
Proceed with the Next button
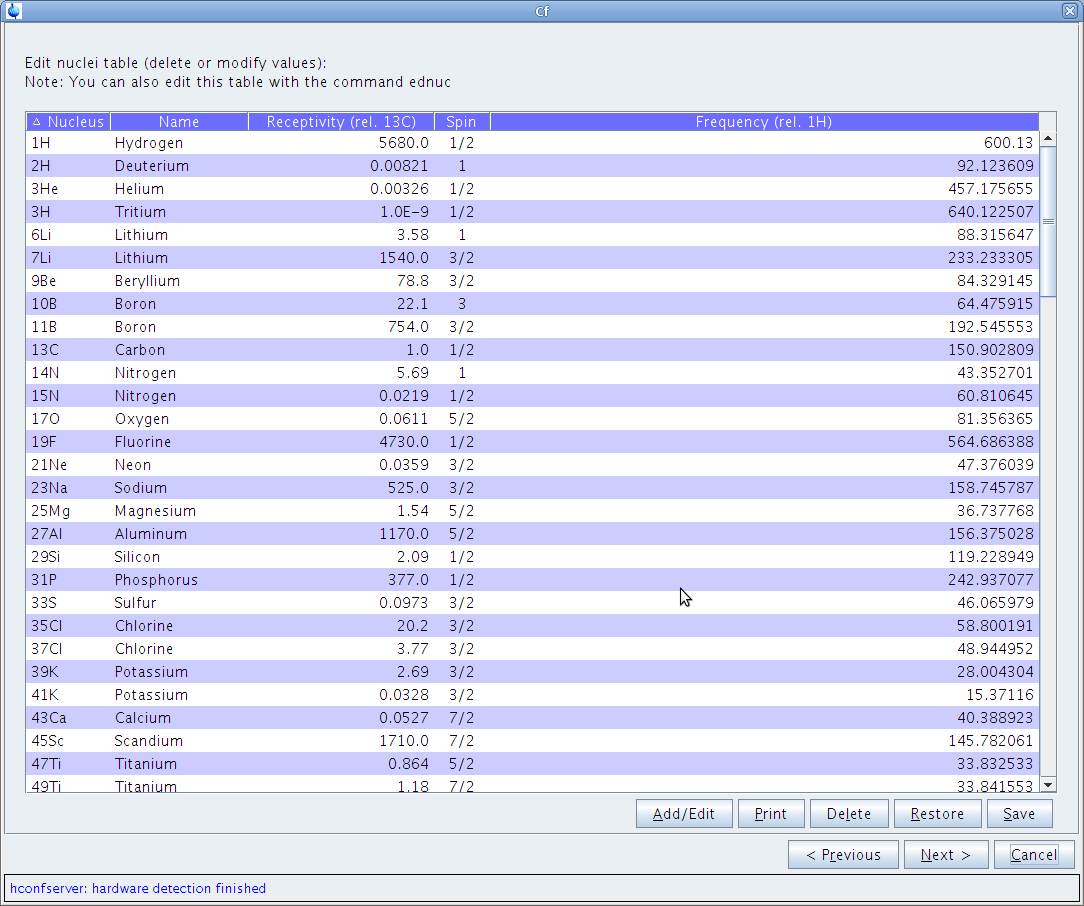(946, 855)
